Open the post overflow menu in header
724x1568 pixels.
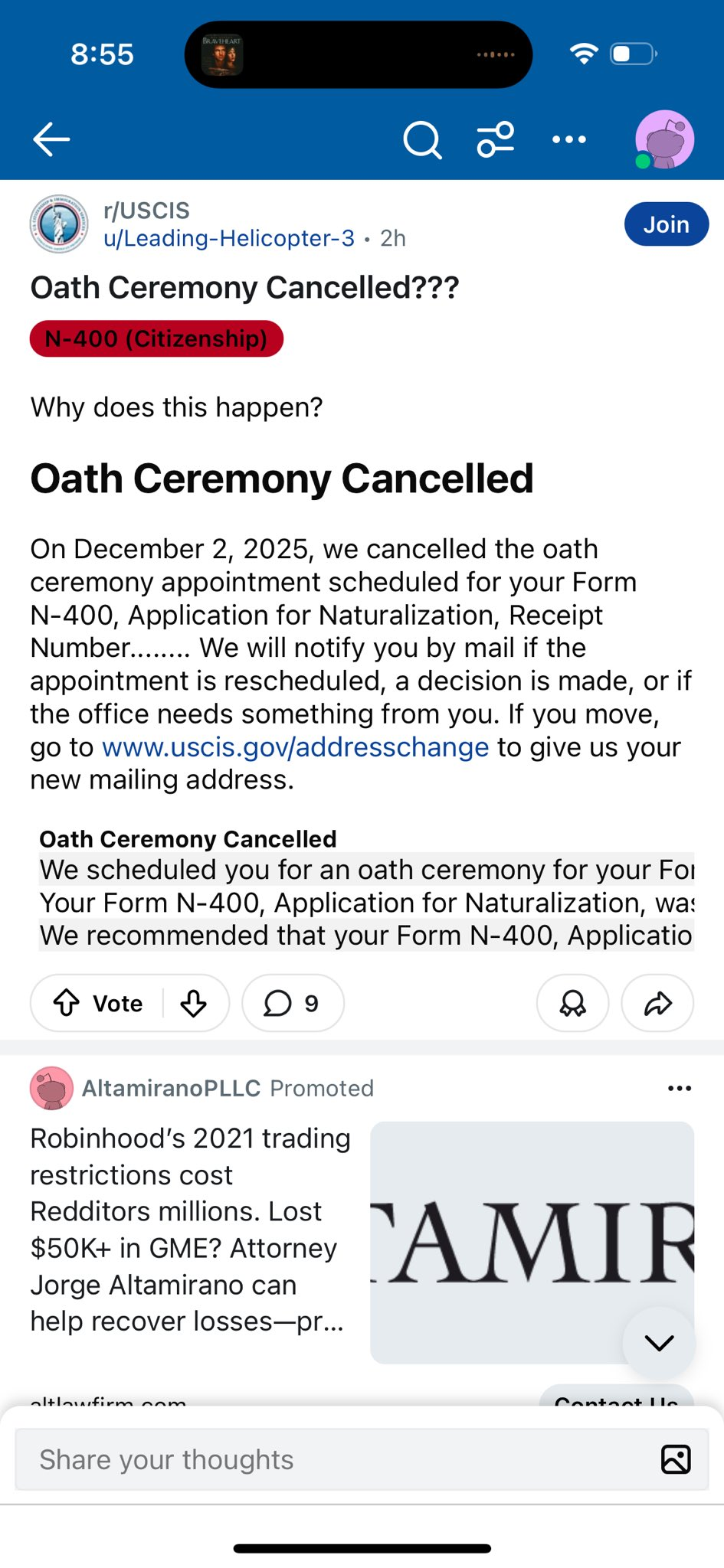click(x=569, y=139)
